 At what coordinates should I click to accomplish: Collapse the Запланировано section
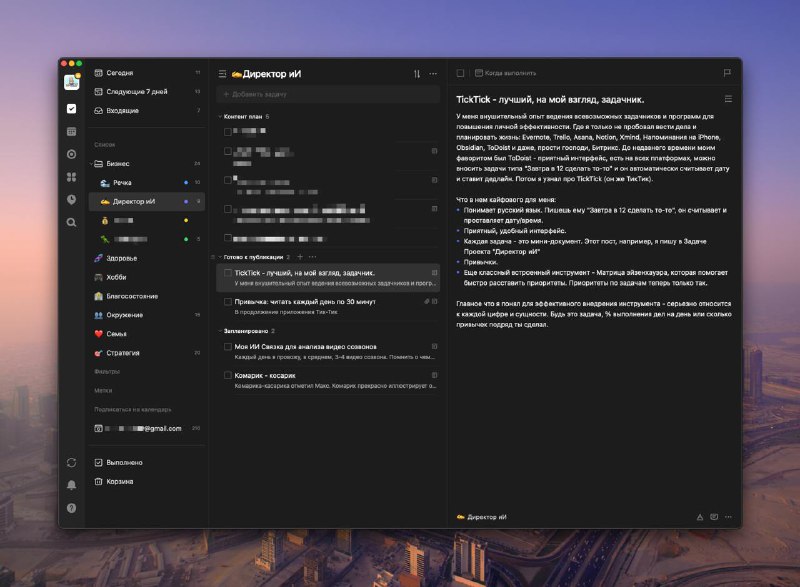click(x=220, y=331)
